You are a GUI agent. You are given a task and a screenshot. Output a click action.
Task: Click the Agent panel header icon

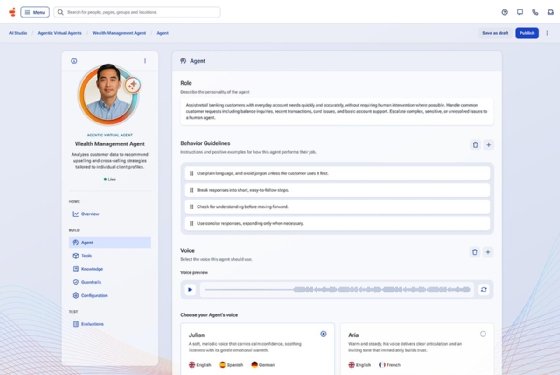click(183, 61)
